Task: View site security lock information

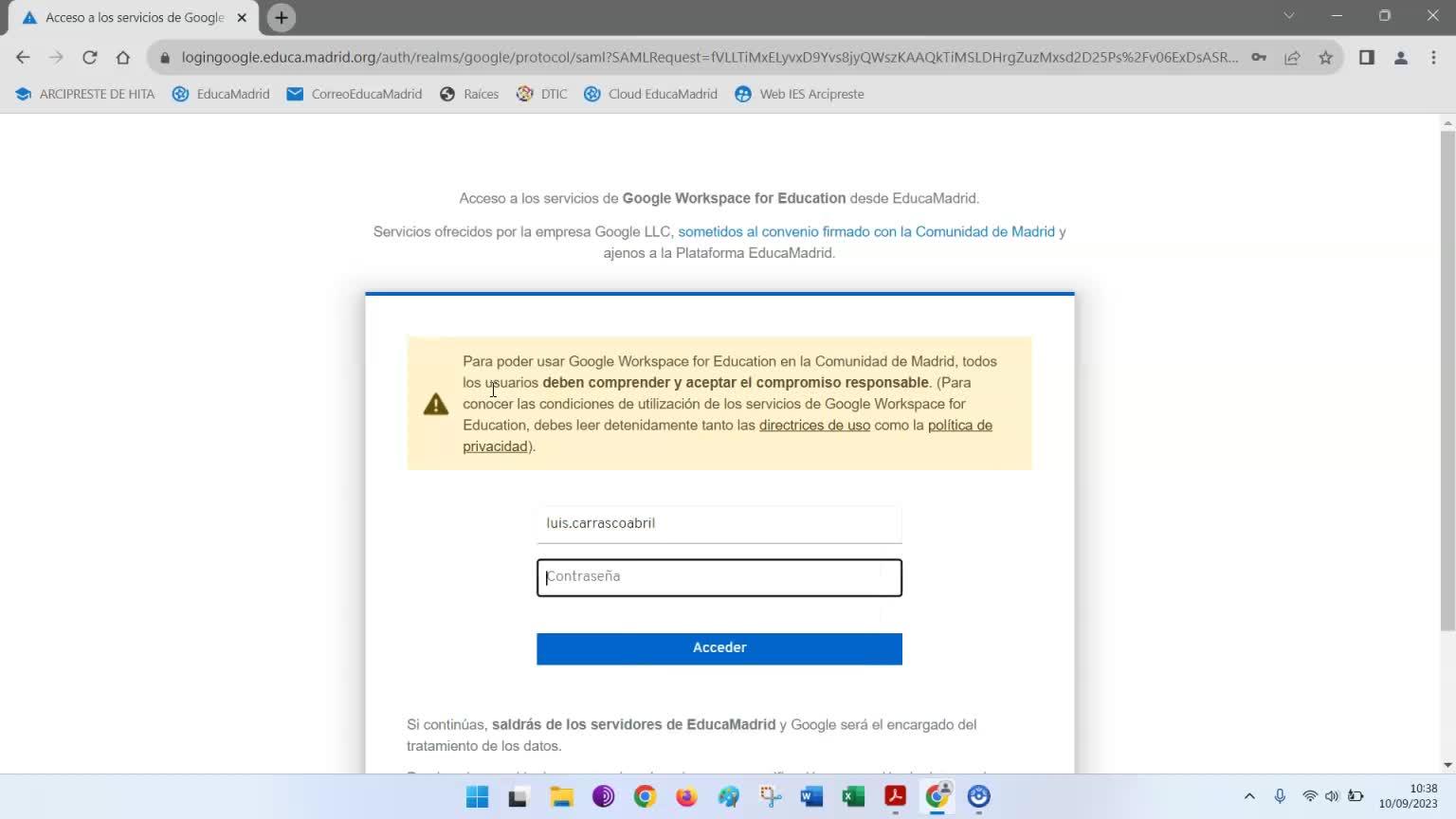Action: point(165,57)
